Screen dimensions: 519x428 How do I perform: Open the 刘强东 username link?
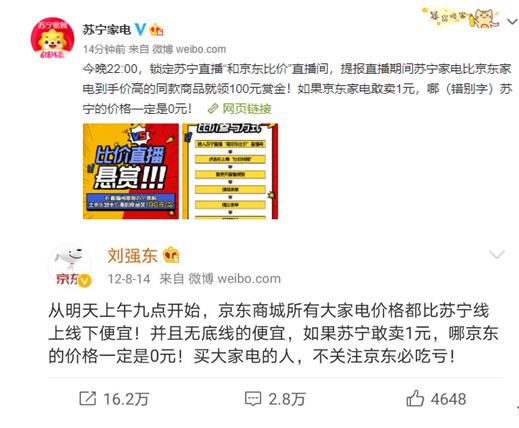tap(132, 256)
